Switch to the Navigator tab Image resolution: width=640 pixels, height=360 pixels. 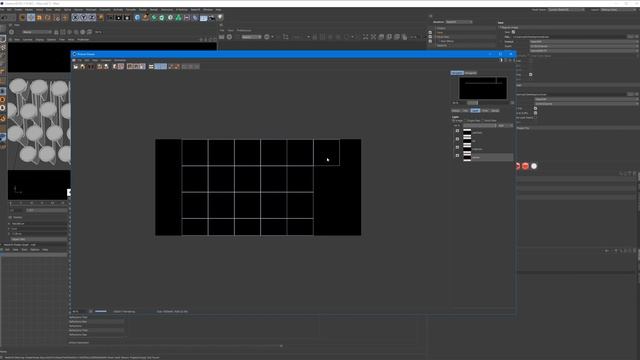457,73
